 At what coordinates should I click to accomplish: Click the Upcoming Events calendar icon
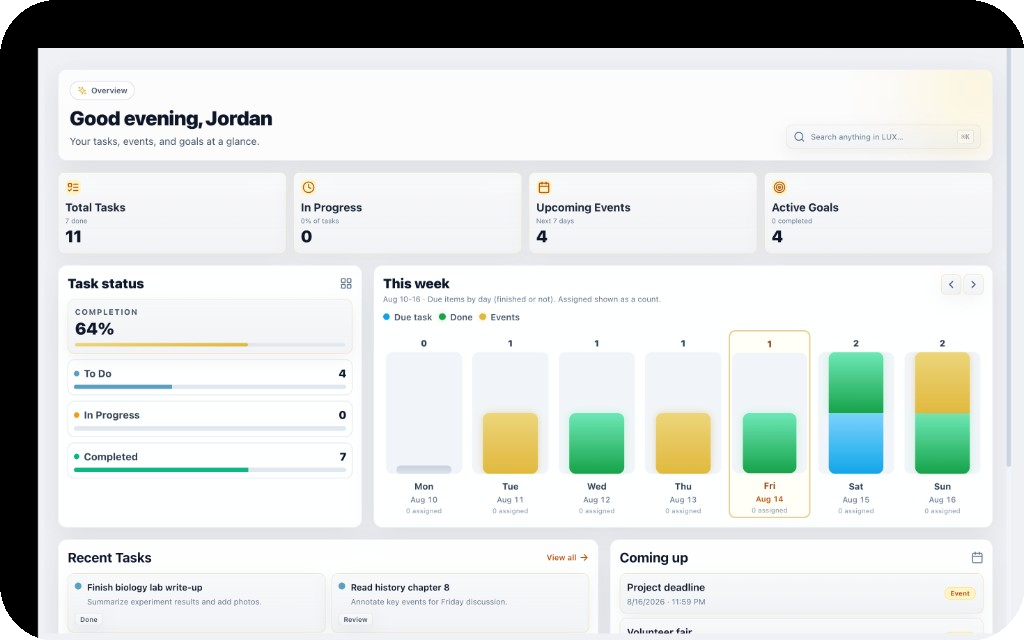pyautogui.click(x=543, y=187)
